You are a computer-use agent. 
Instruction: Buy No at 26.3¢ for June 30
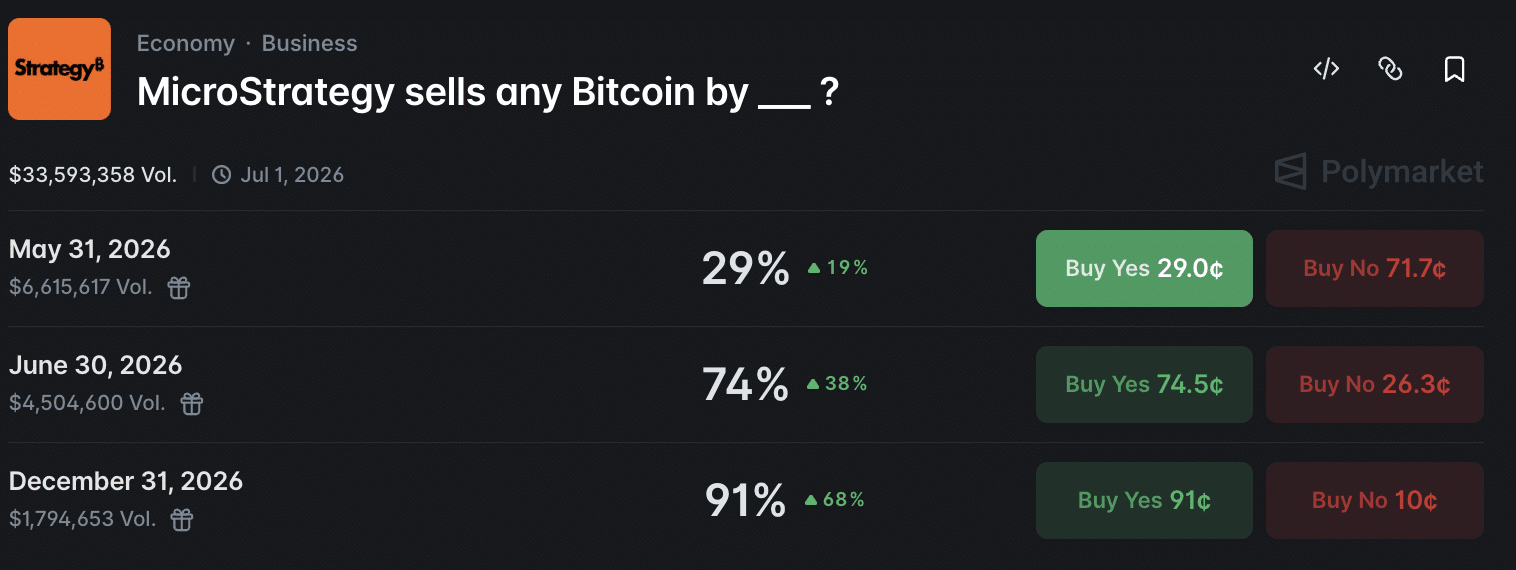[1375, 384]
